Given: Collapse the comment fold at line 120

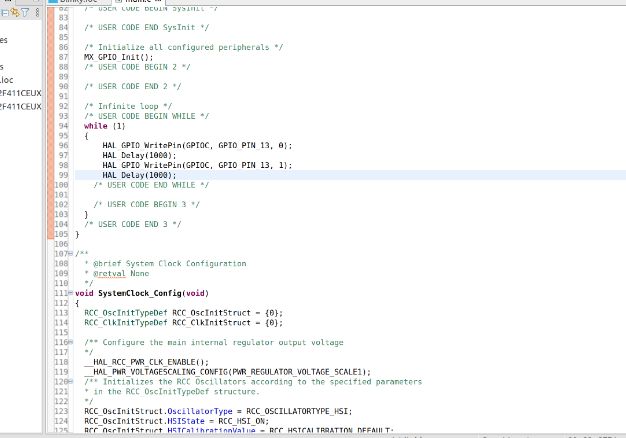Looking at the screenshot, I should 71,382.
